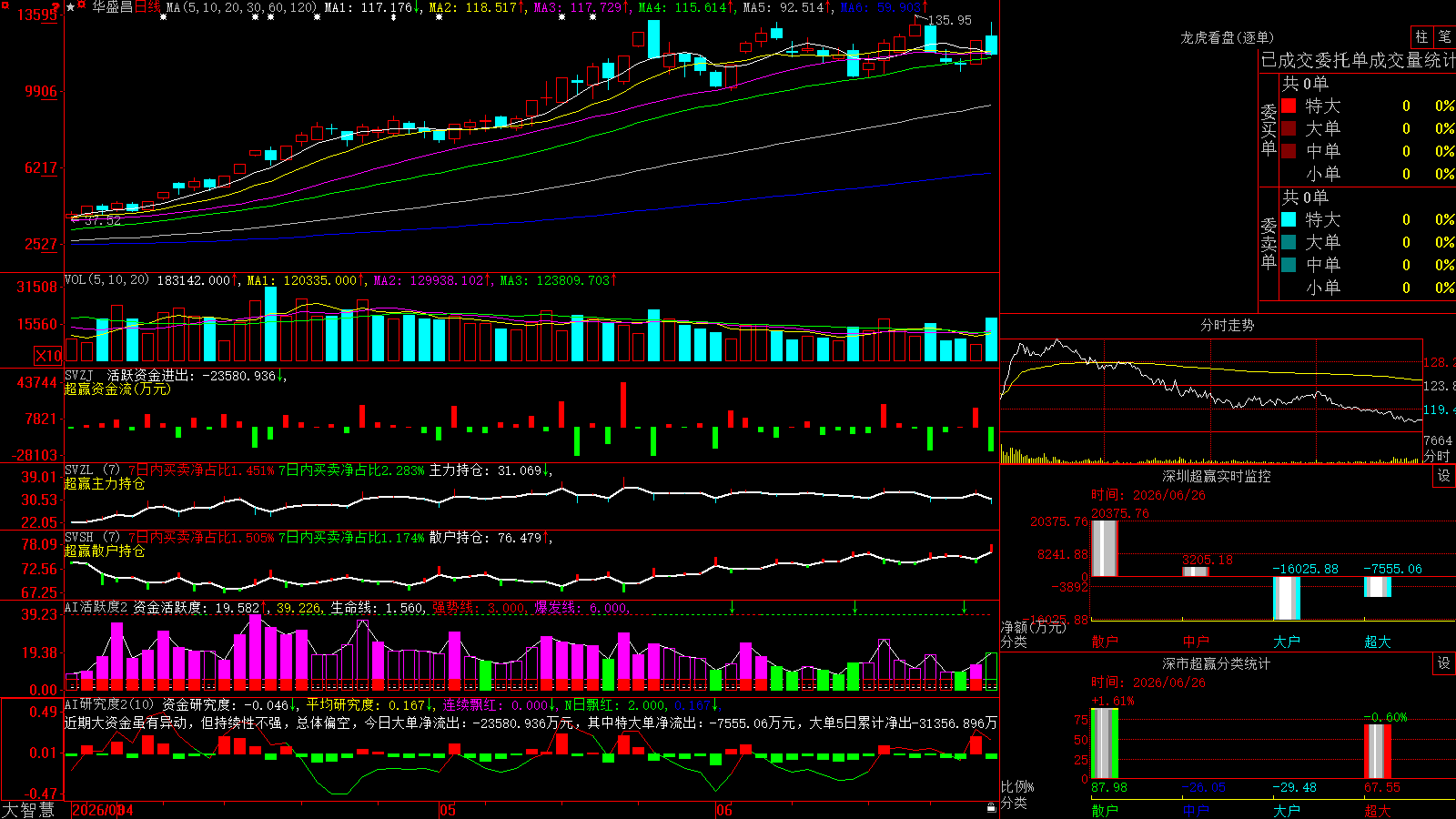This screenshot has height=819, width=1456.
Task: Click the 05 month marker on the time axis
Action: pos(447,810)
